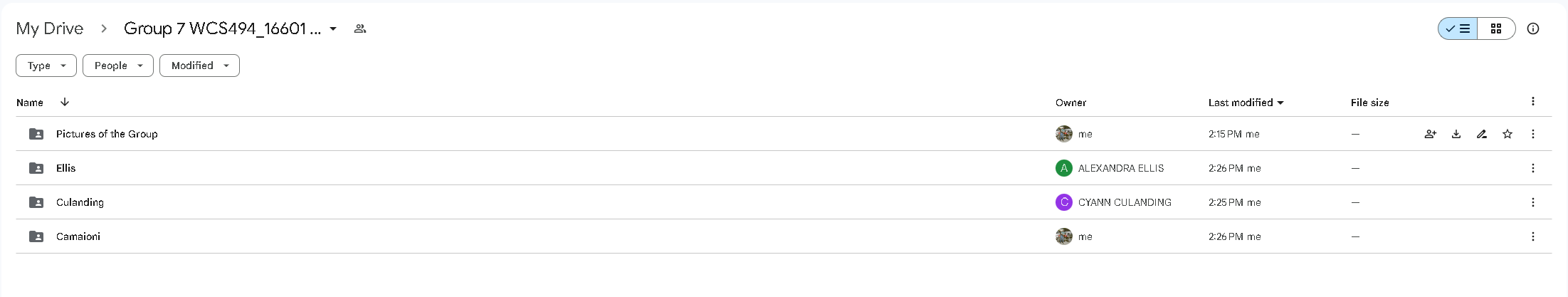This screenshot has width=1568, height=297.
Task: Open more actions for Culanding folder
Action: click(x=1533, y=202)
